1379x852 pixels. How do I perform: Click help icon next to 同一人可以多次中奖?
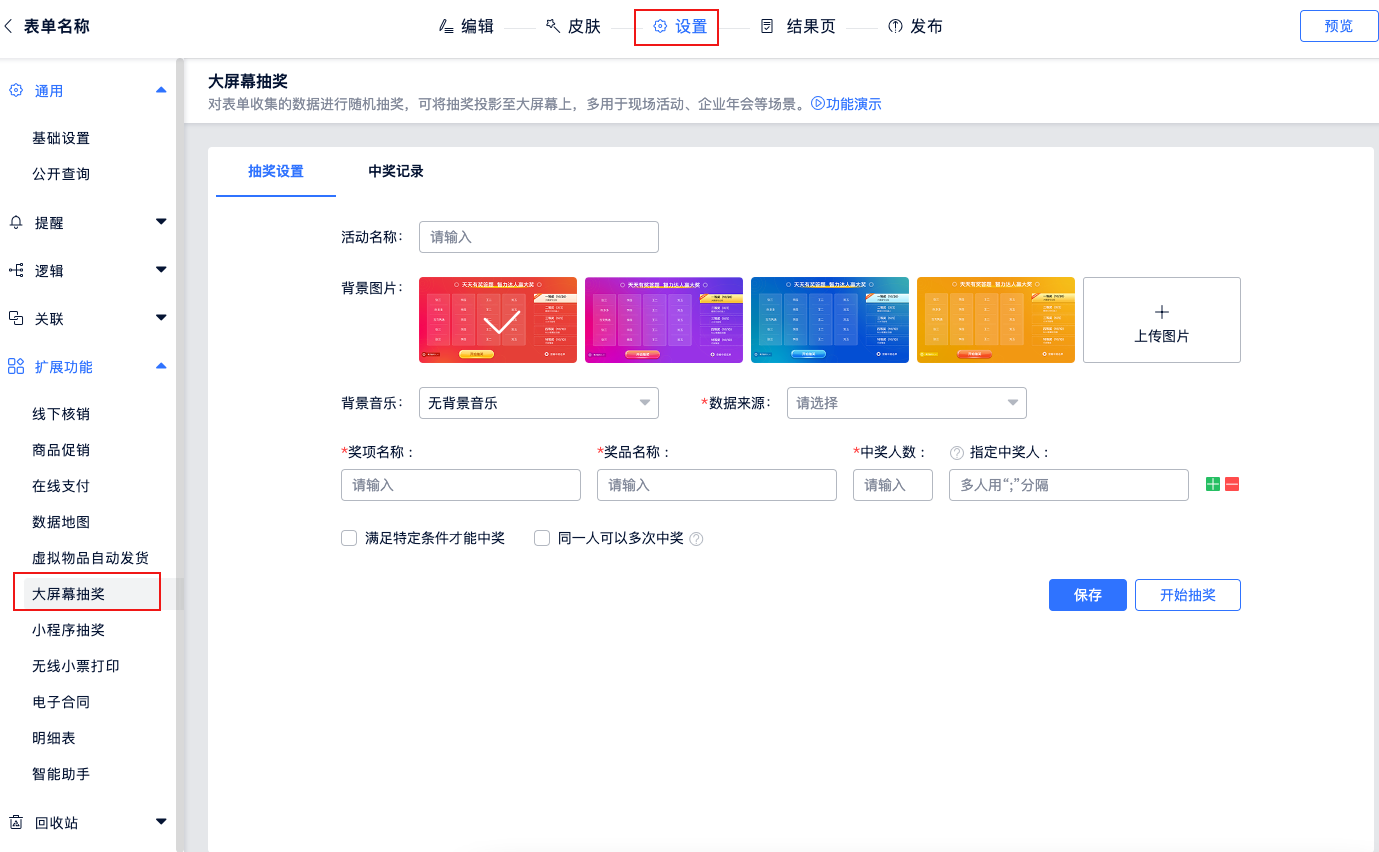point(697,539)
